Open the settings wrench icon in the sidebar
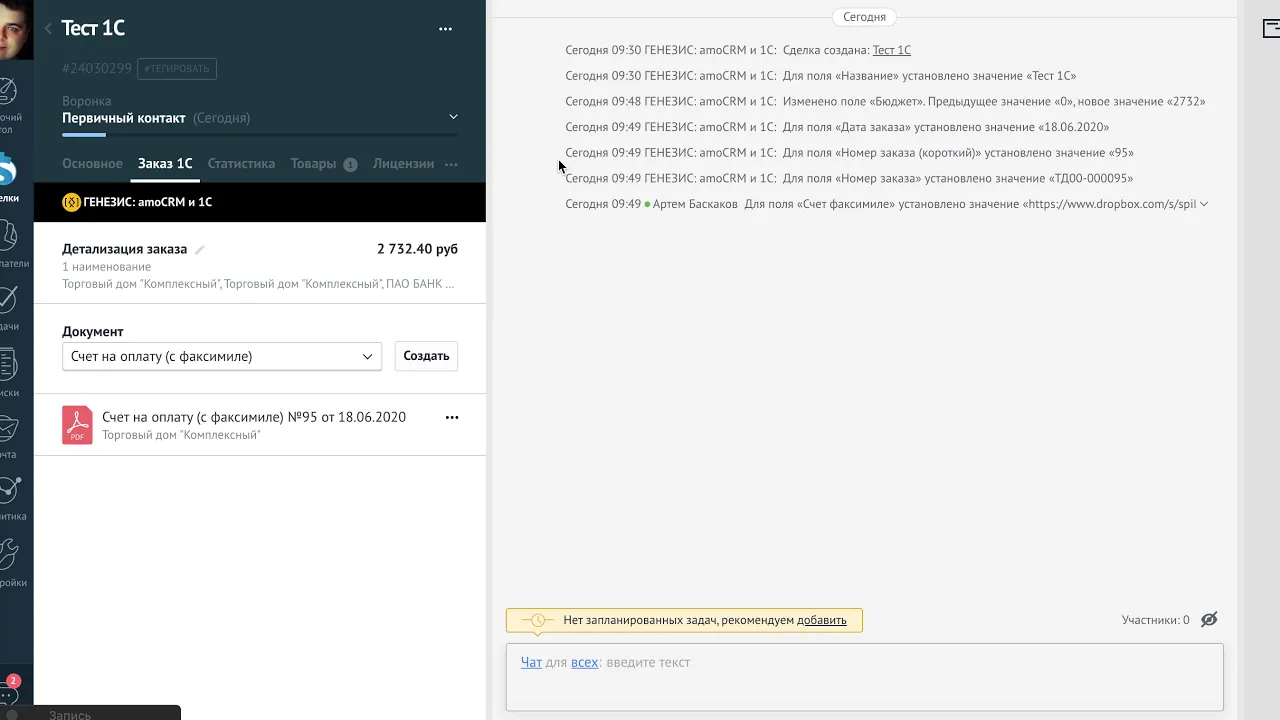1280x720 pixels. click(x=8, y=555)
